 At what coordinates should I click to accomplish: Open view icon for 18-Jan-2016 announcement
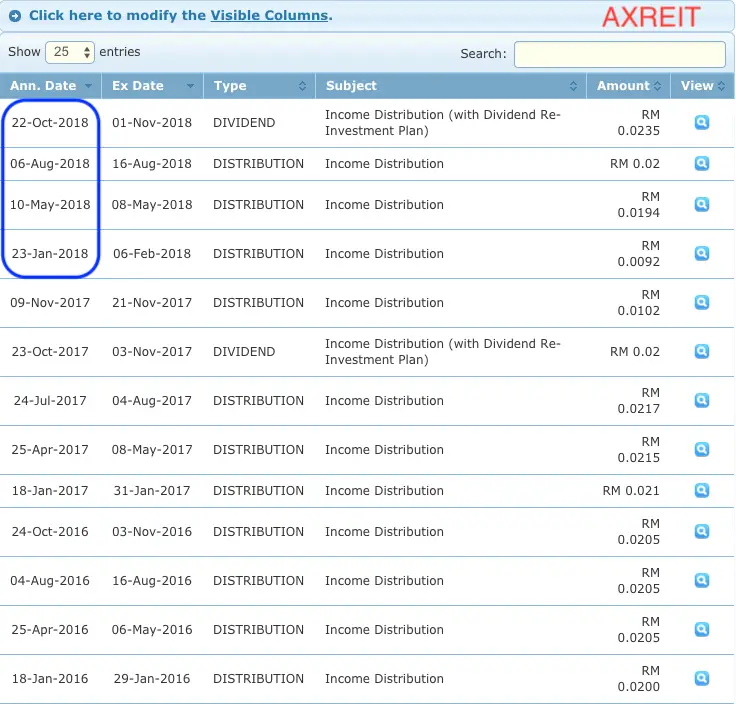702,679
